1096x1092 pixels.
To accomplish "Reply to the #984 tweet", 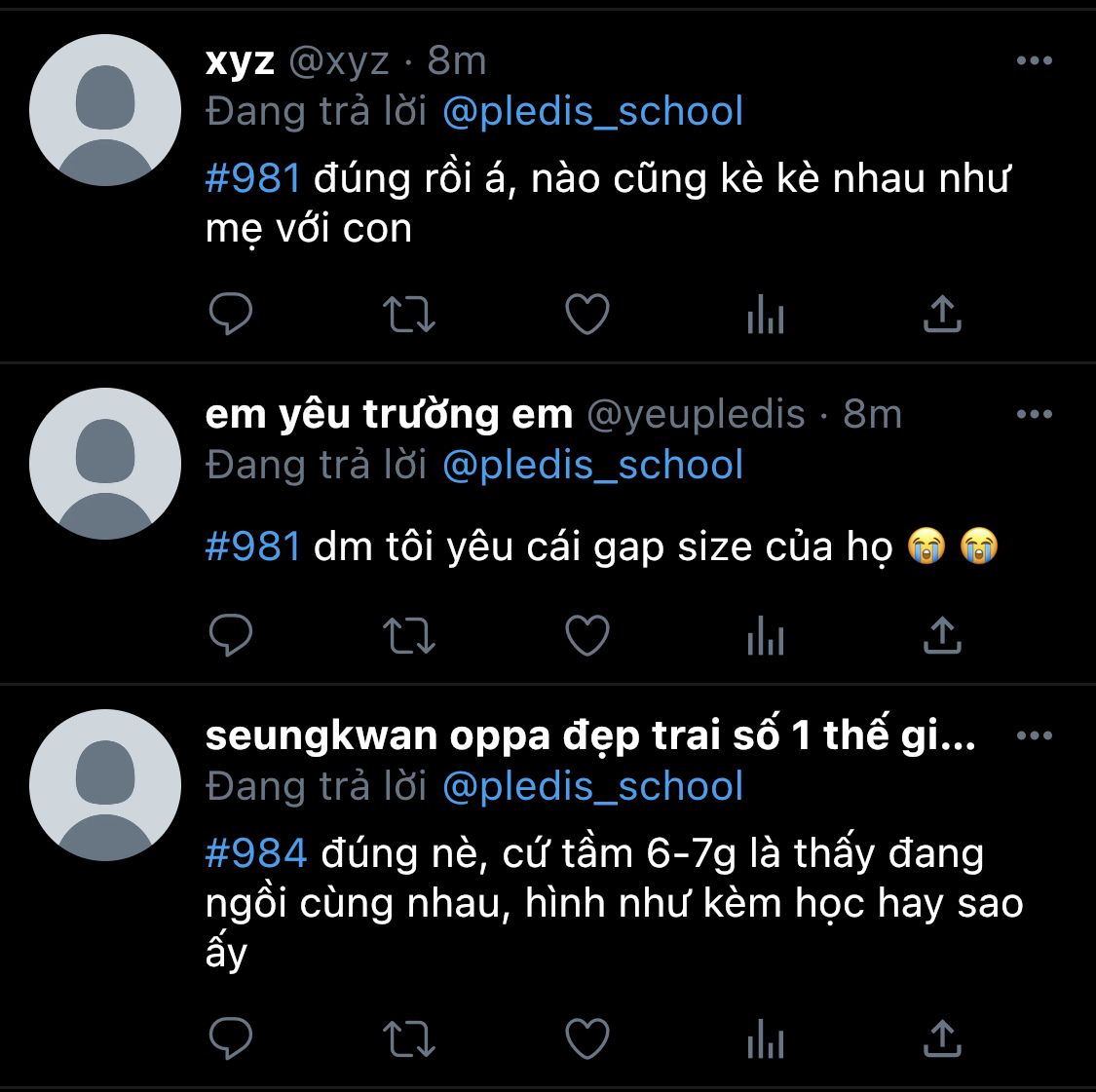I will [x=231, y=1037].
